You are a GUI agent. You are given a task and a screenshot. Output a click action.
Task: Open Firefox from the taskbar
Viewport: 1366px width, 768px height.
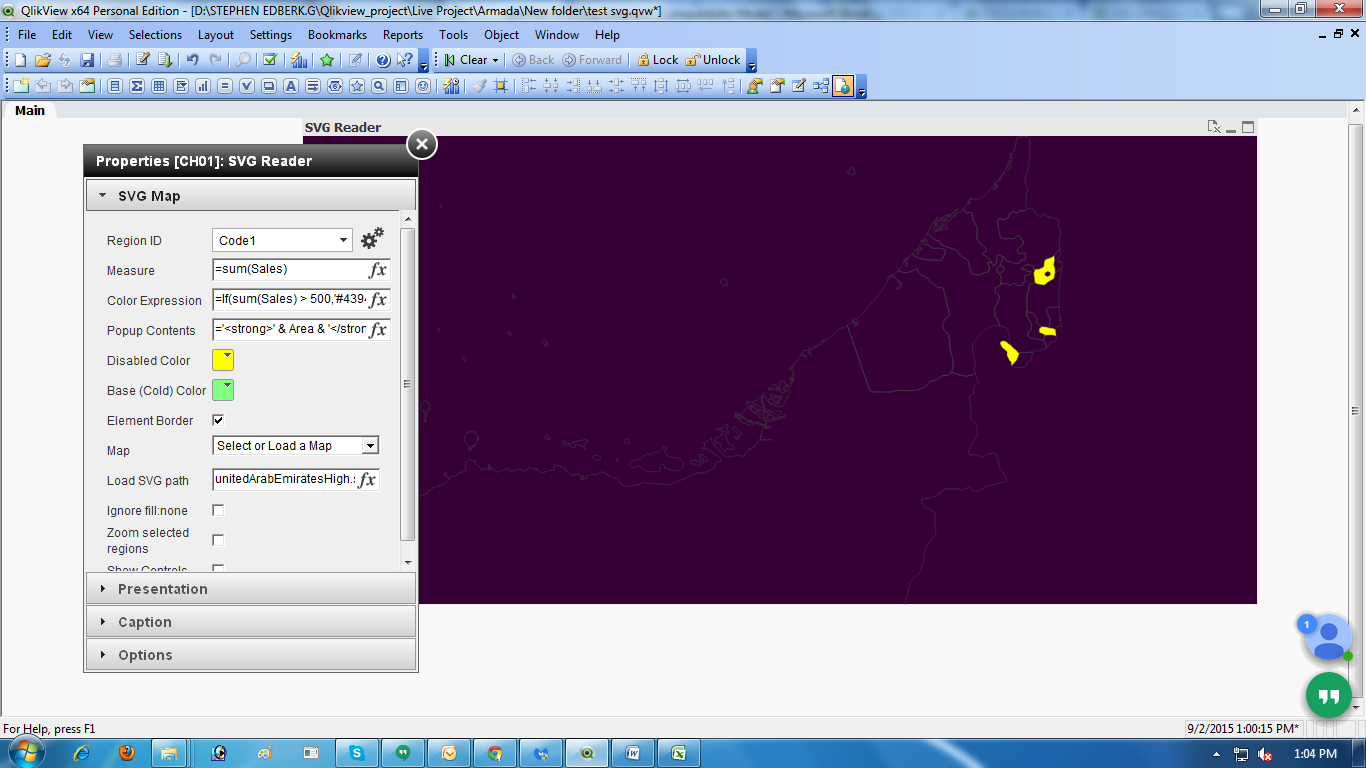coord(127,753)
